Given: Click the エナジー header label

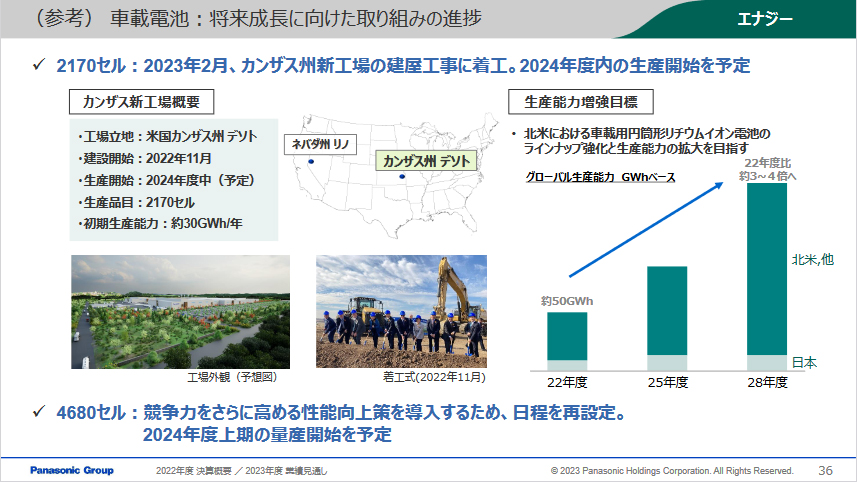Looking at the screenshot, I should [765, 19].
